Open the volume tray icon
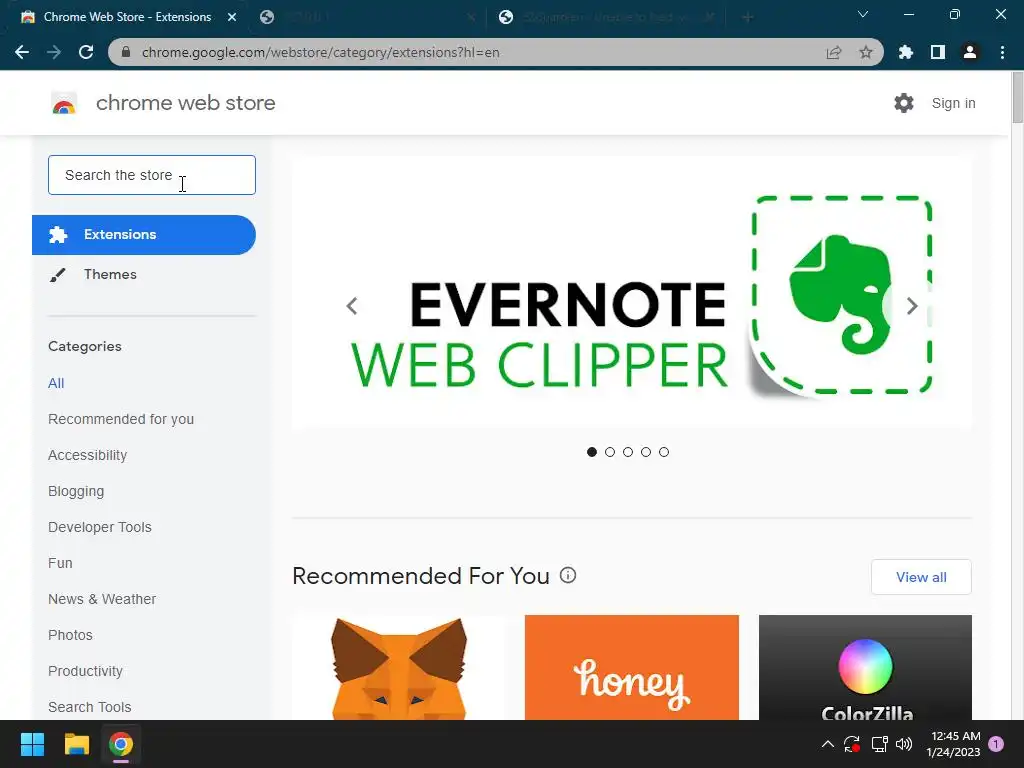The image size is (1024, 768). 904,744
